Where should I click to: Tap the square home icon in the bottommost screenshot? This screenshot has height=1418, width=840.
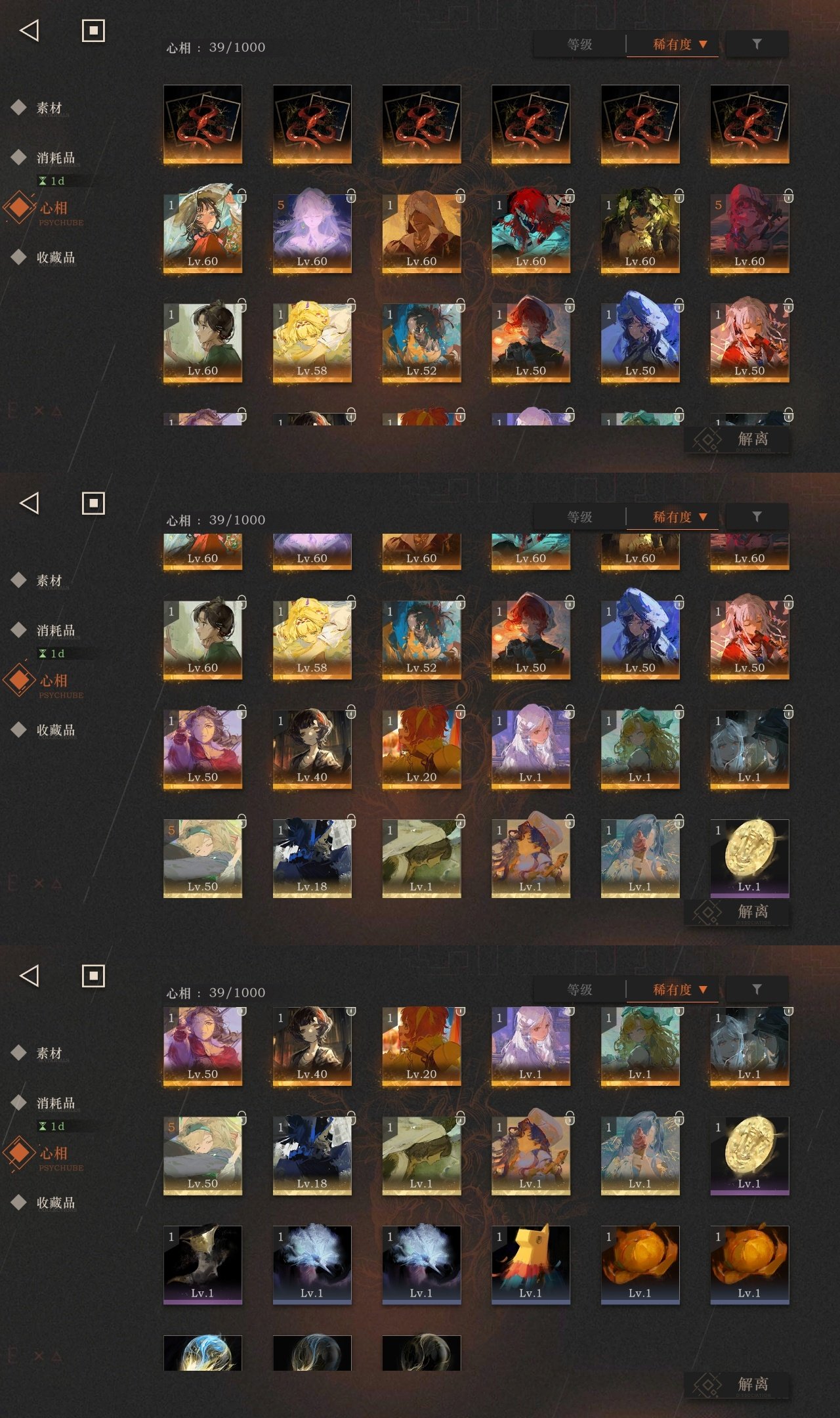93,976
